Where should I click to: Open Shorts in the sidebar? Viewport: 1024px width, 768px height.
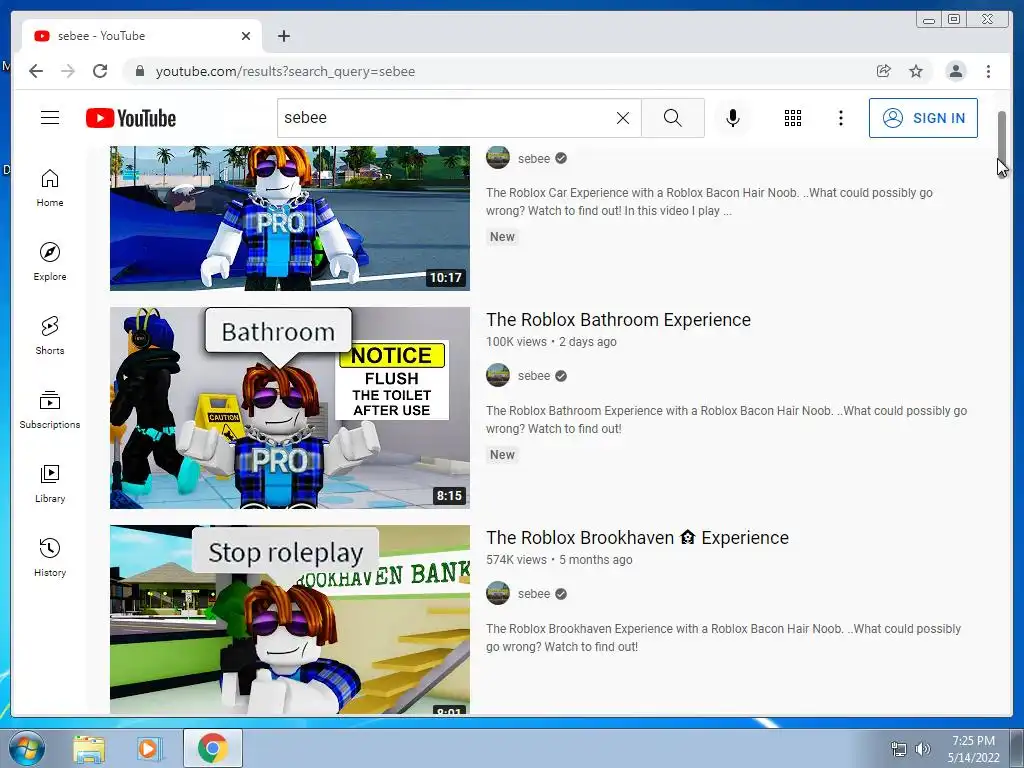tap(50, 336)
